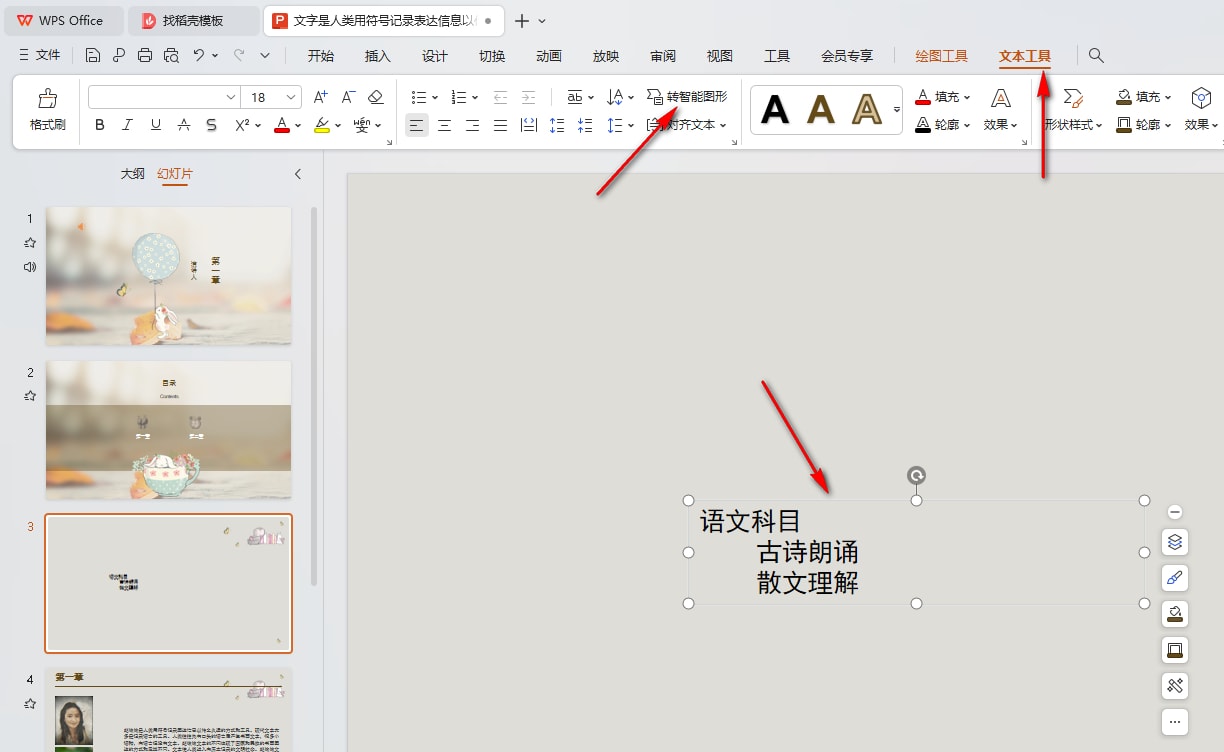Toggle justify alignment for text
This screenshot has height=752, width=1224.
(501, 125)
